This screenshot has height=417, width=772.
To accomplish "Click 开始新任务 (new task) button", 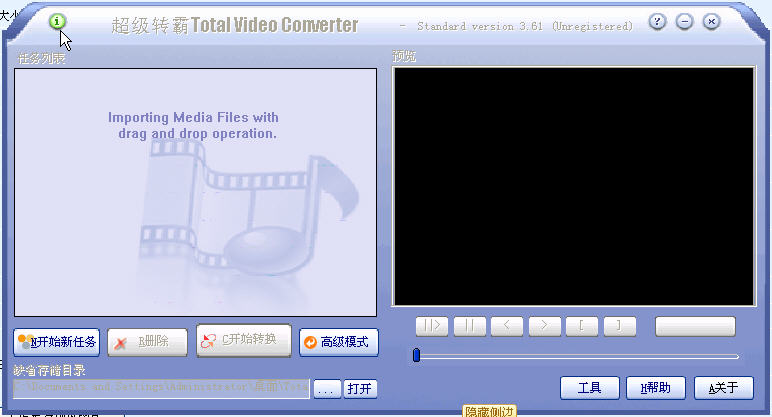I will (57, 342).
